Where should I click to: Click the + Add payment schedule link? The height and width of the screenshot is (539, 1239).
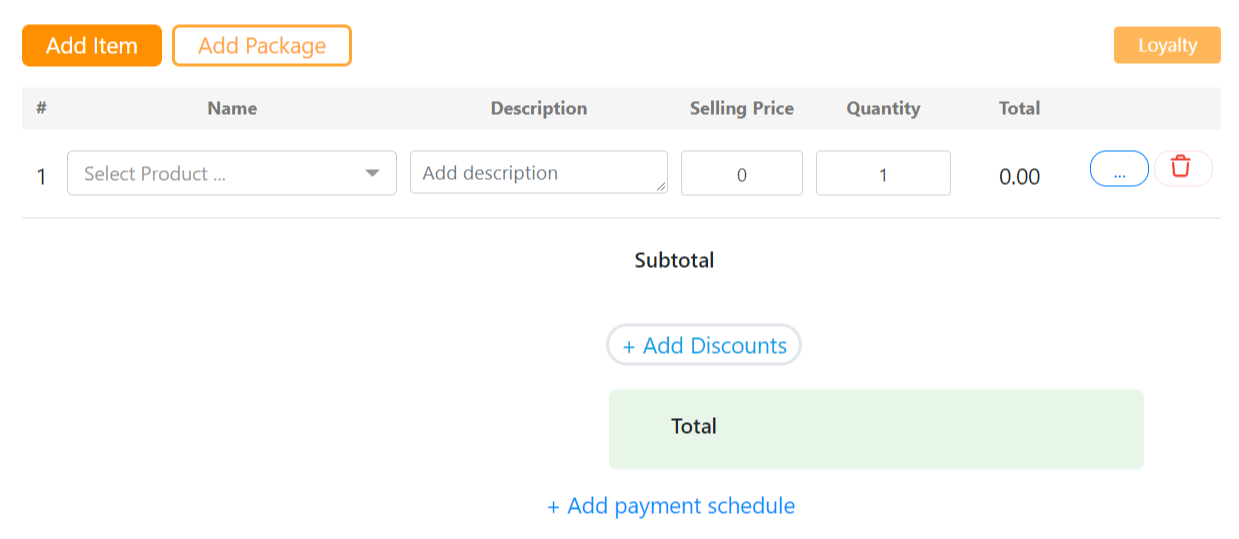[x=671, y=506]
